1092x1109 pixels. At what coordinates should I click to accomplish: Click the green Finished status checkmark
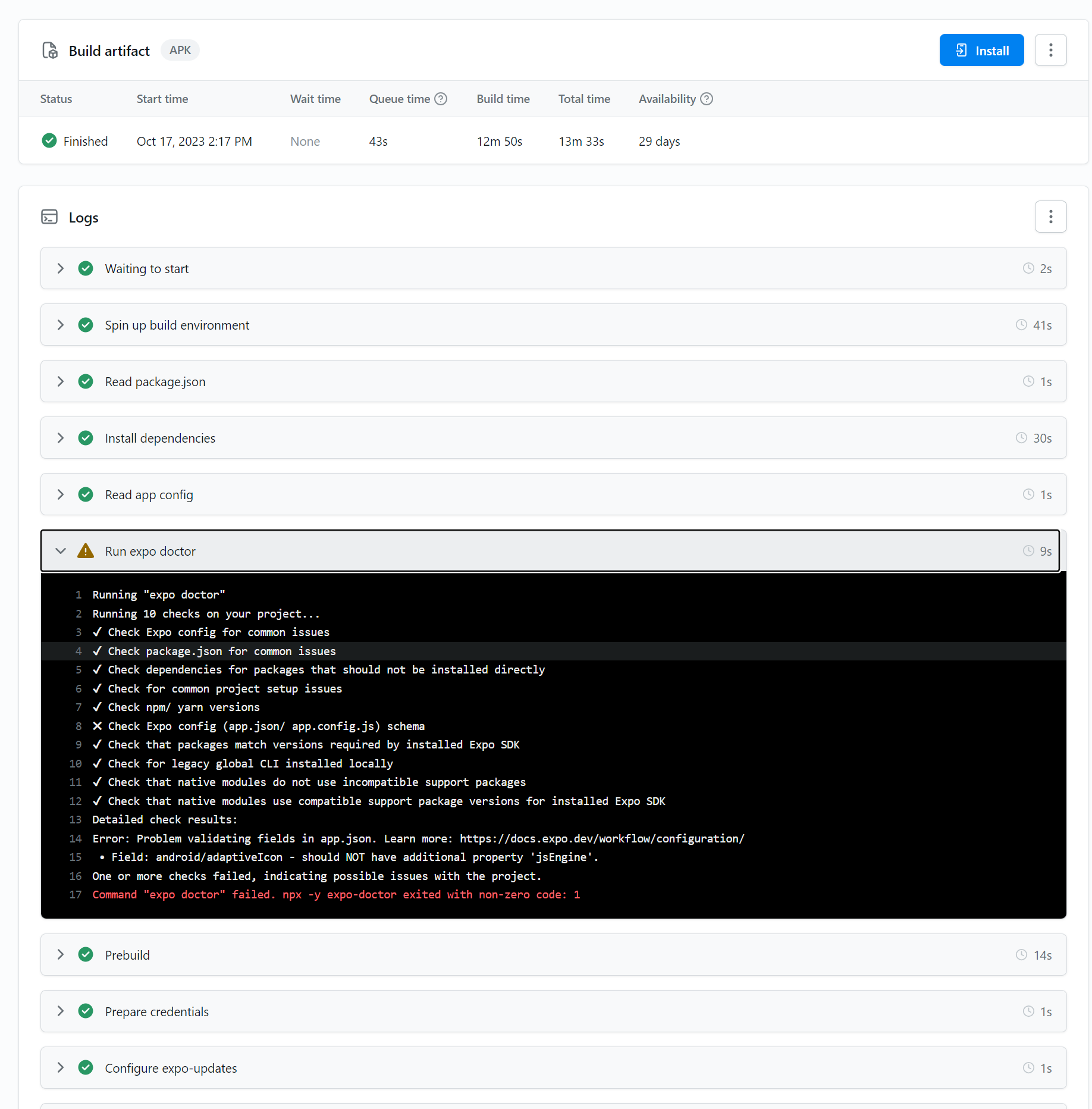pos(49,141)
